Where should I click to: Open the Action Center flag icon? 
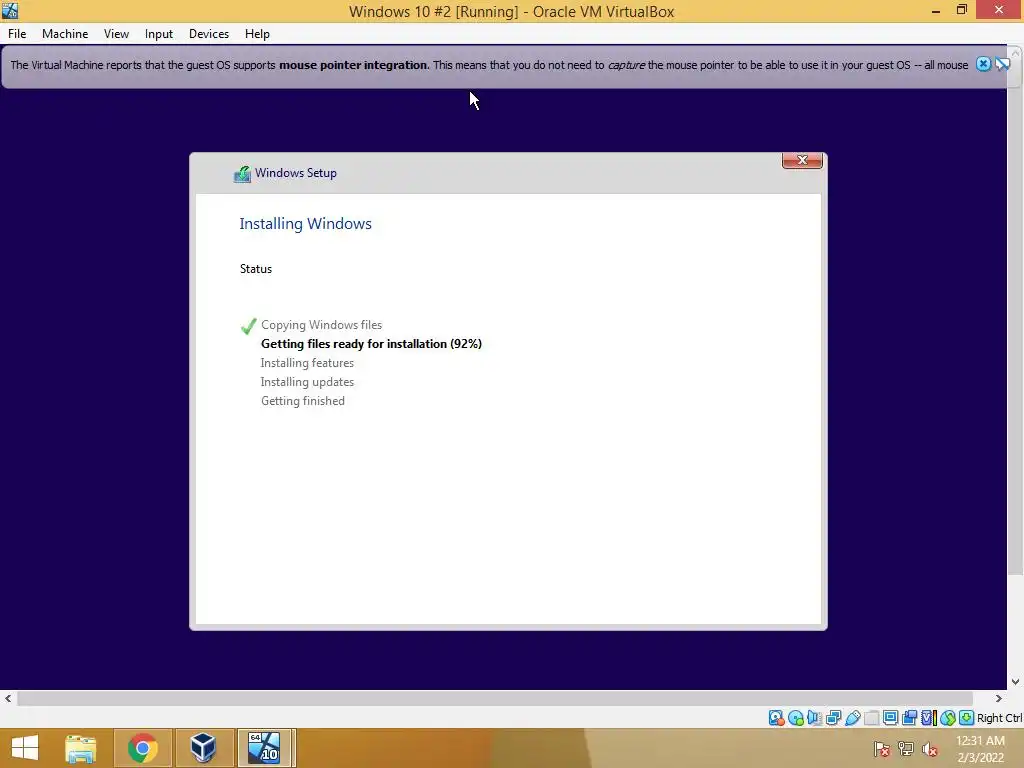[x=882, y=749]
